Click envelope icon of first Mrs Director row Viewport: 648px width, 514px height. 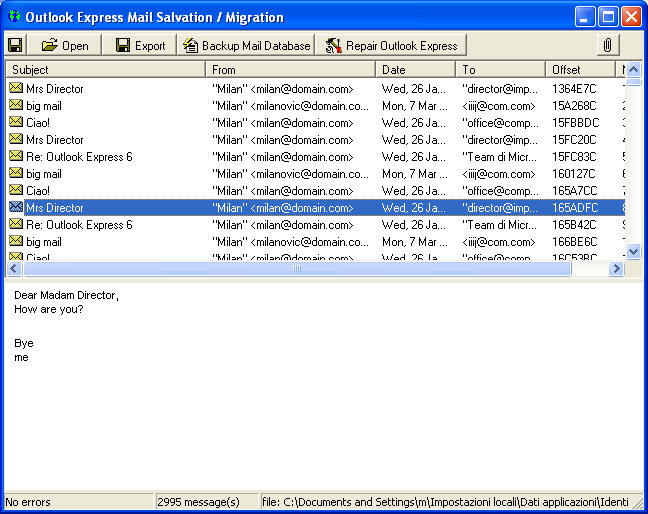coord(16,88)
